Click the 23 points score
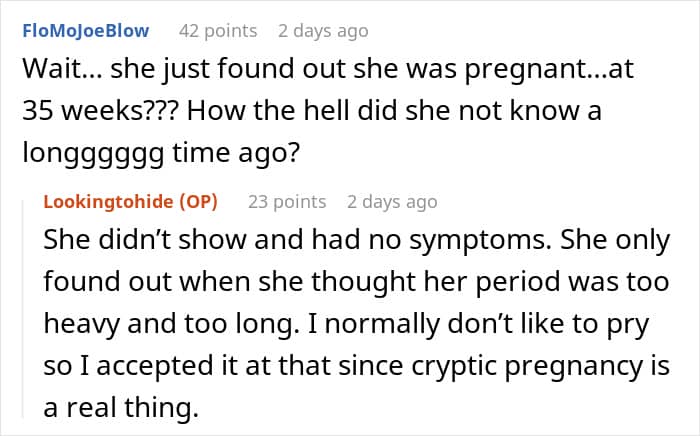 [x=287, y=202]
